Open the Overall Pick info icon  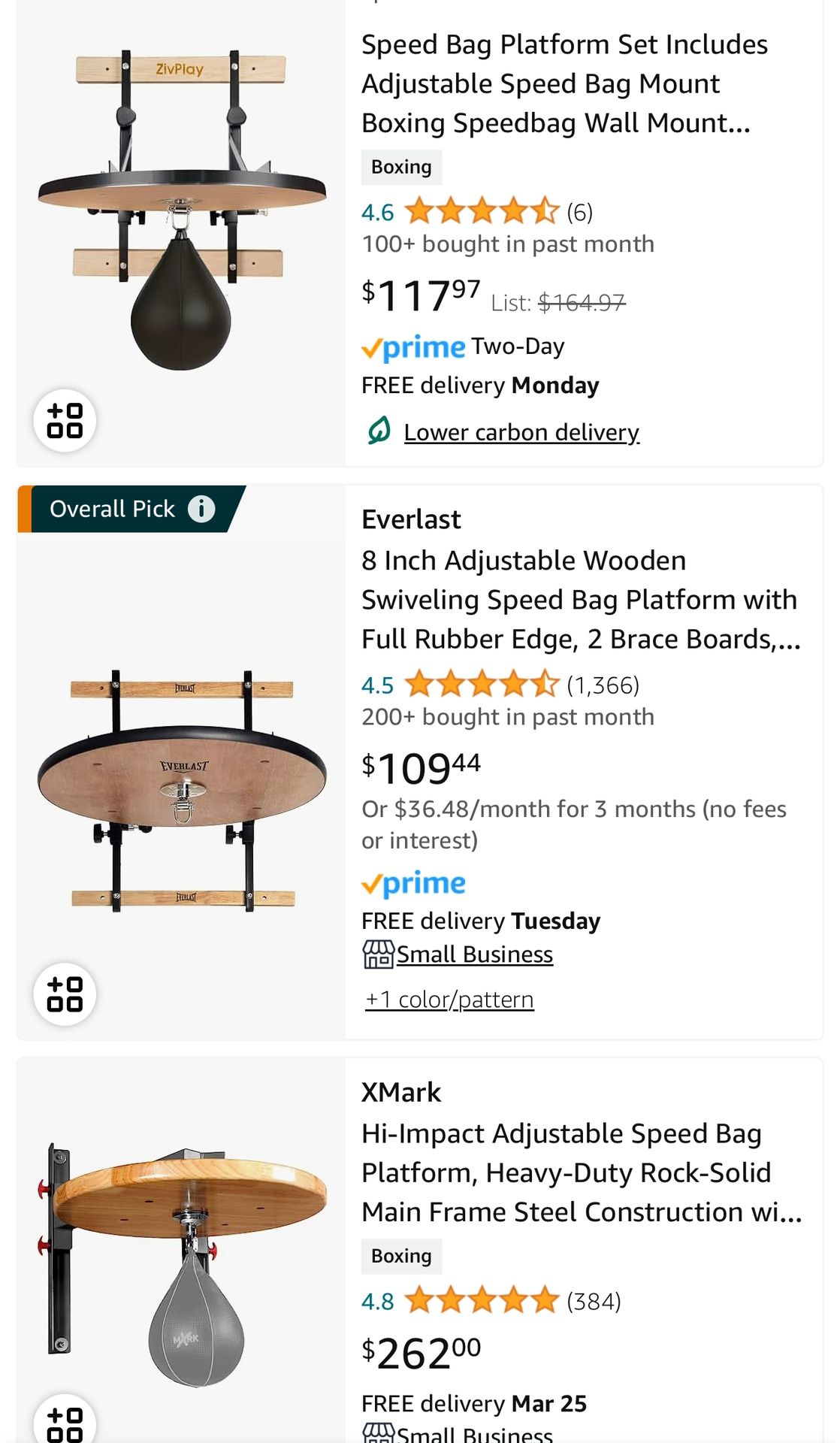click(x=201, y=509)
